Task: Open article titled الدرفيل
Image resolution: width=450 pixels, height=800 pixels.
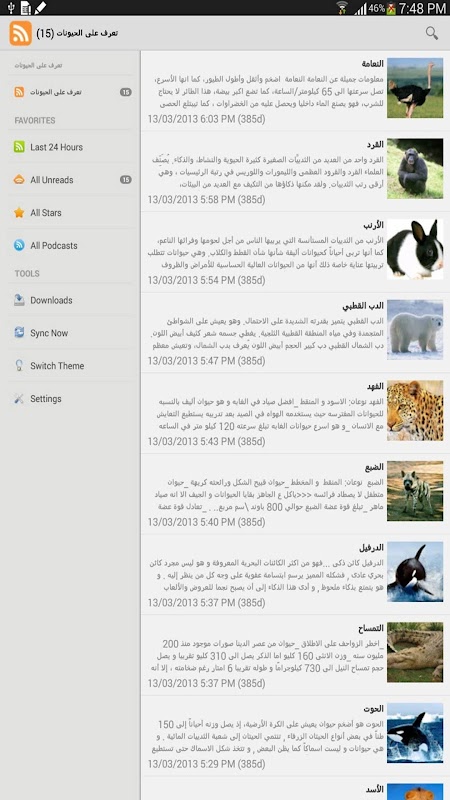Action: 371,547
